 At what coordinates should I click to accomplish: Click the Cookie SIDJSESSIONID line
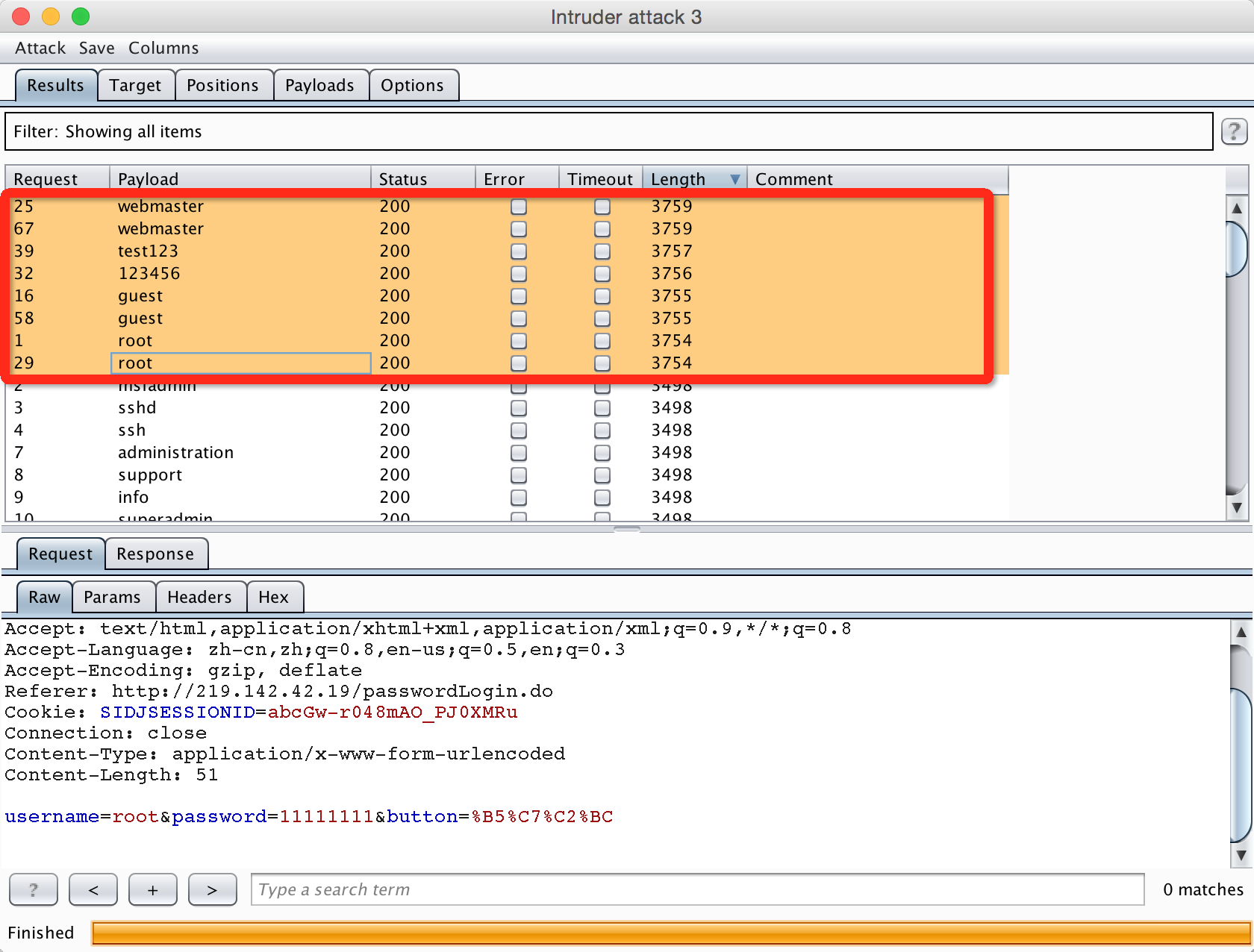pyautogui.click(x=261, y=713)
